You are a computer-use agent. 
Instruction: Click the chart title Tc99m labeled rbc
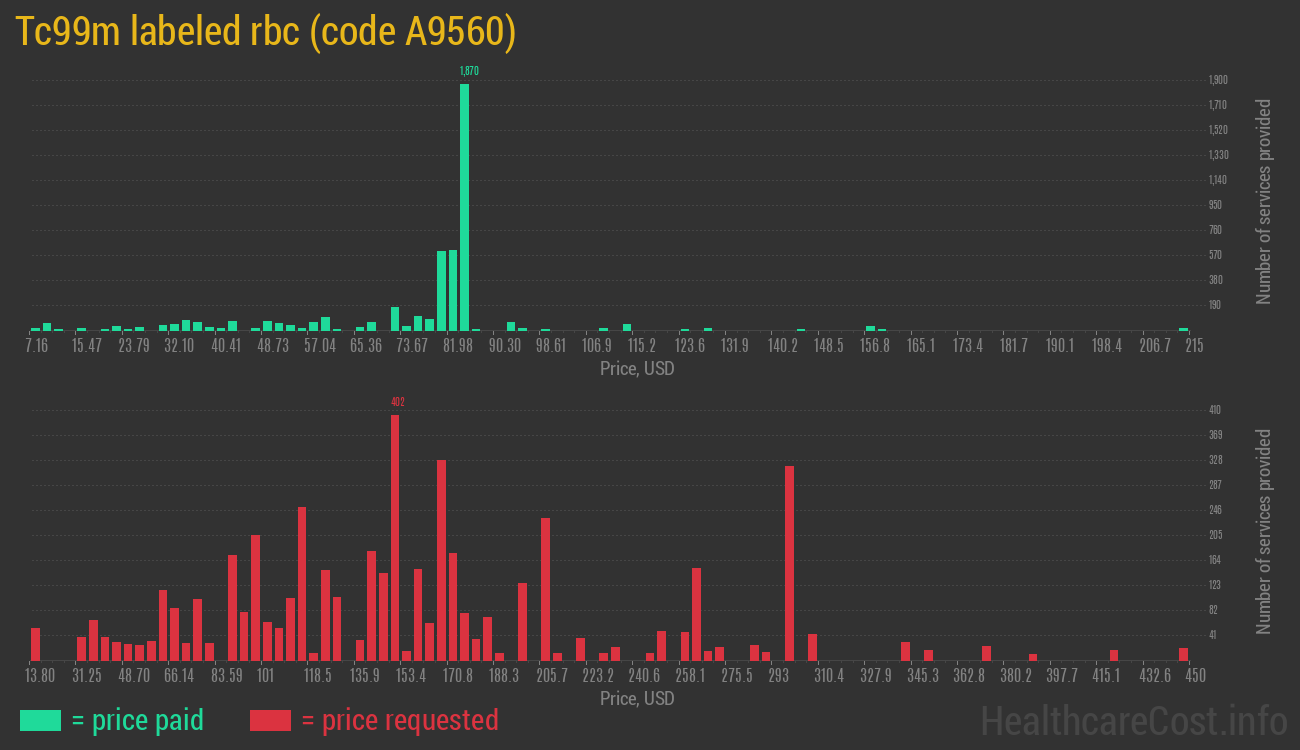[265, 33]
